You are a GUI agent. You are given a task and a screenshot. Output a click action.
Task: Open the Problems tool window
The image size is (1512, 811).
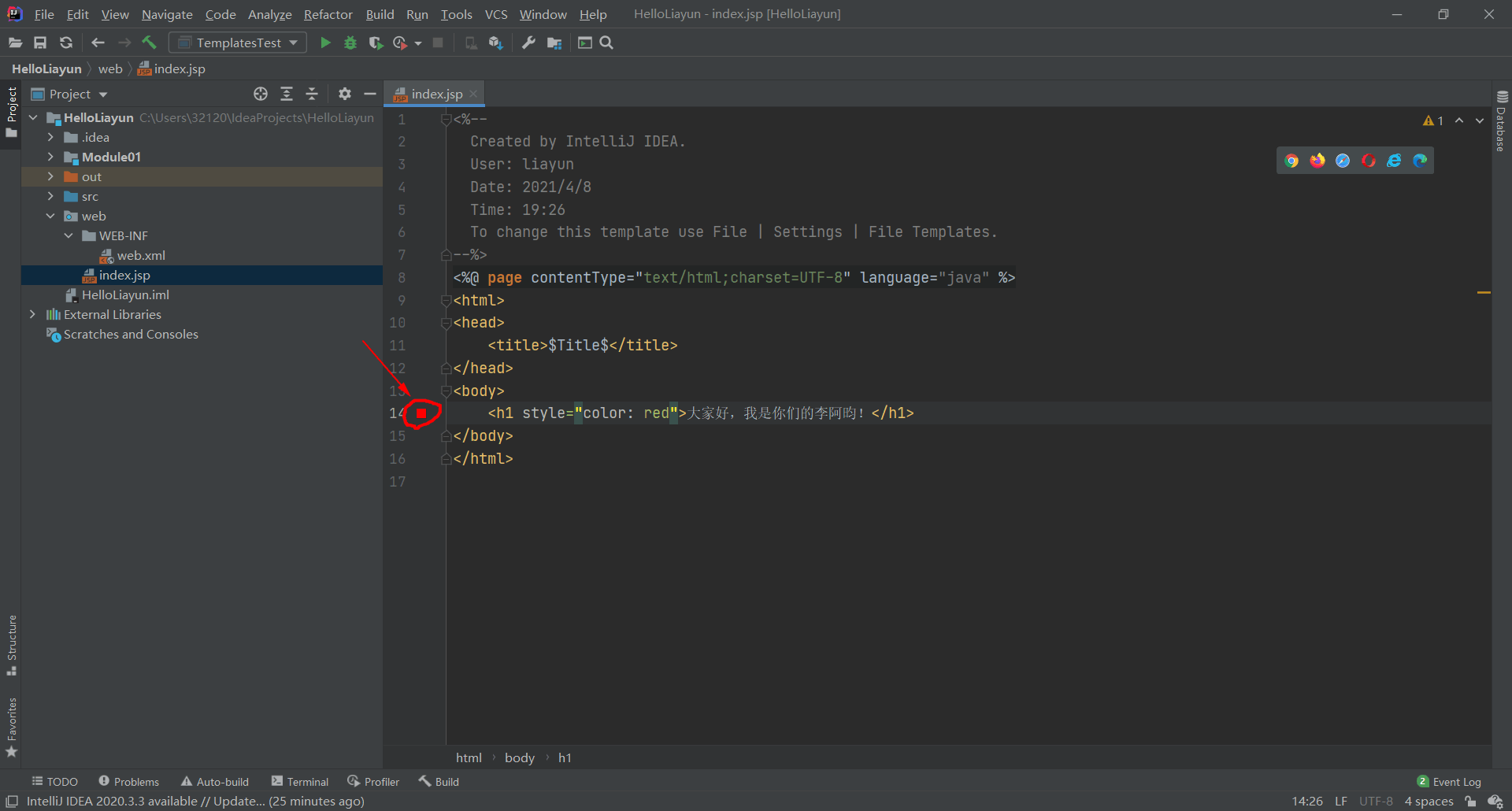(x=128, y=781)
